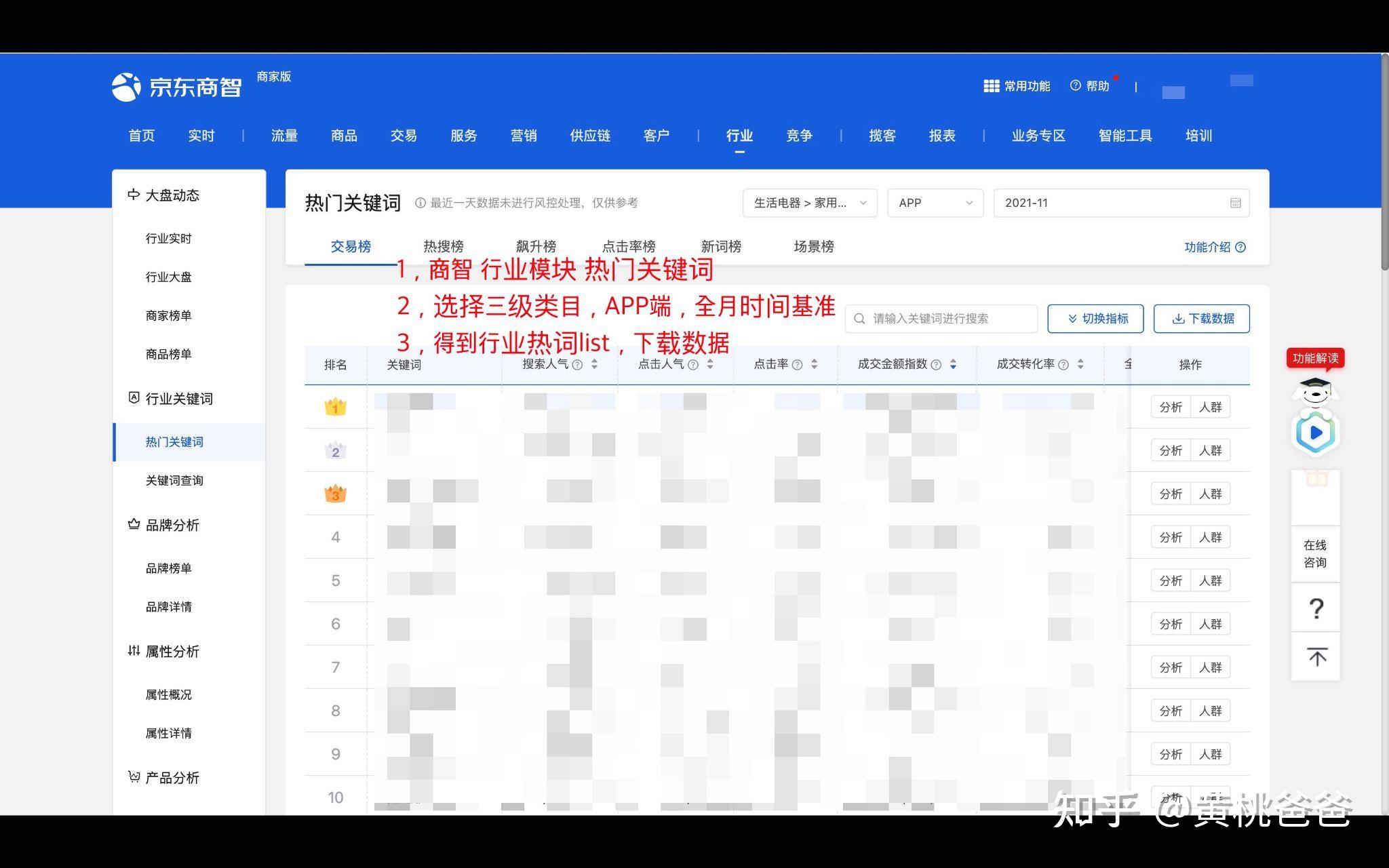The width and height of the screenshot is (1389, 868).
Task: Click 分析 button in rank 1 row
Action: point(1171,407)
